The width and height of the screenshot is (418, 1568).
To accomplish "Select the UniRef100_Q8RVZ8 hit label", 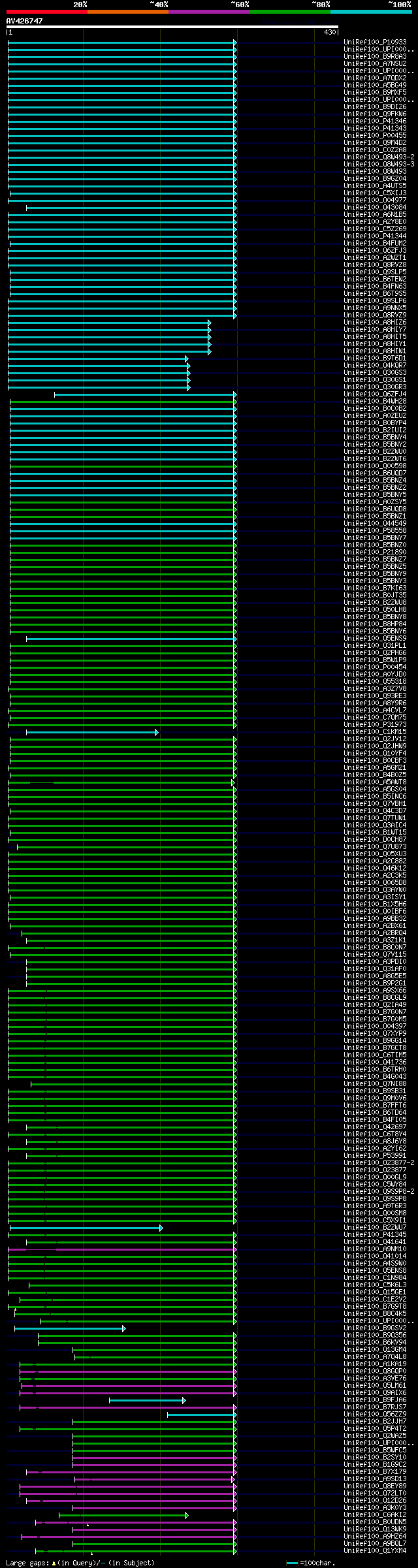I will pyautogui.click(x=375, y=265).
